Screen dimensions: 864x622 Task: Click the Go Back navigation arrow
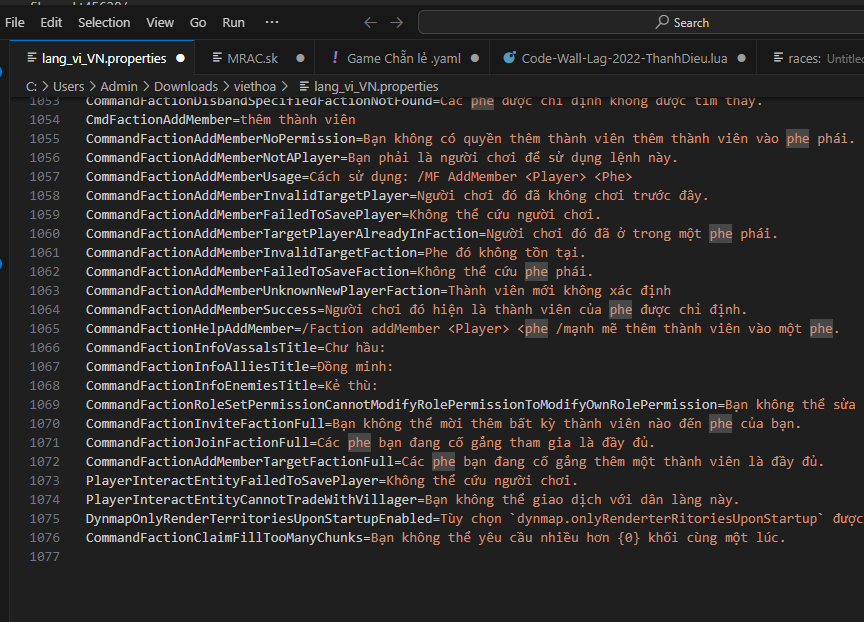pyautogui.click(x=371, y=22)
